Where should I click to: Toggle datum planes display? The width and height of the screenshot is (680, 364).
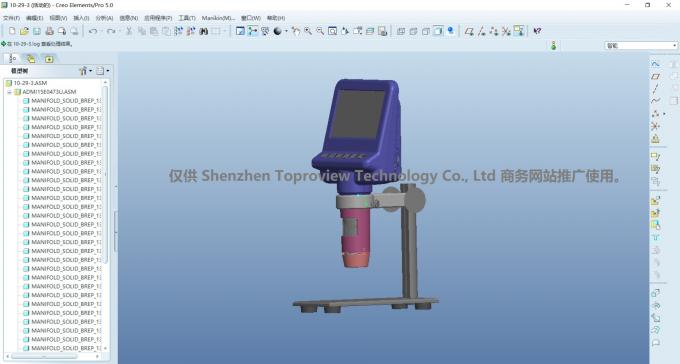[469, 31]
